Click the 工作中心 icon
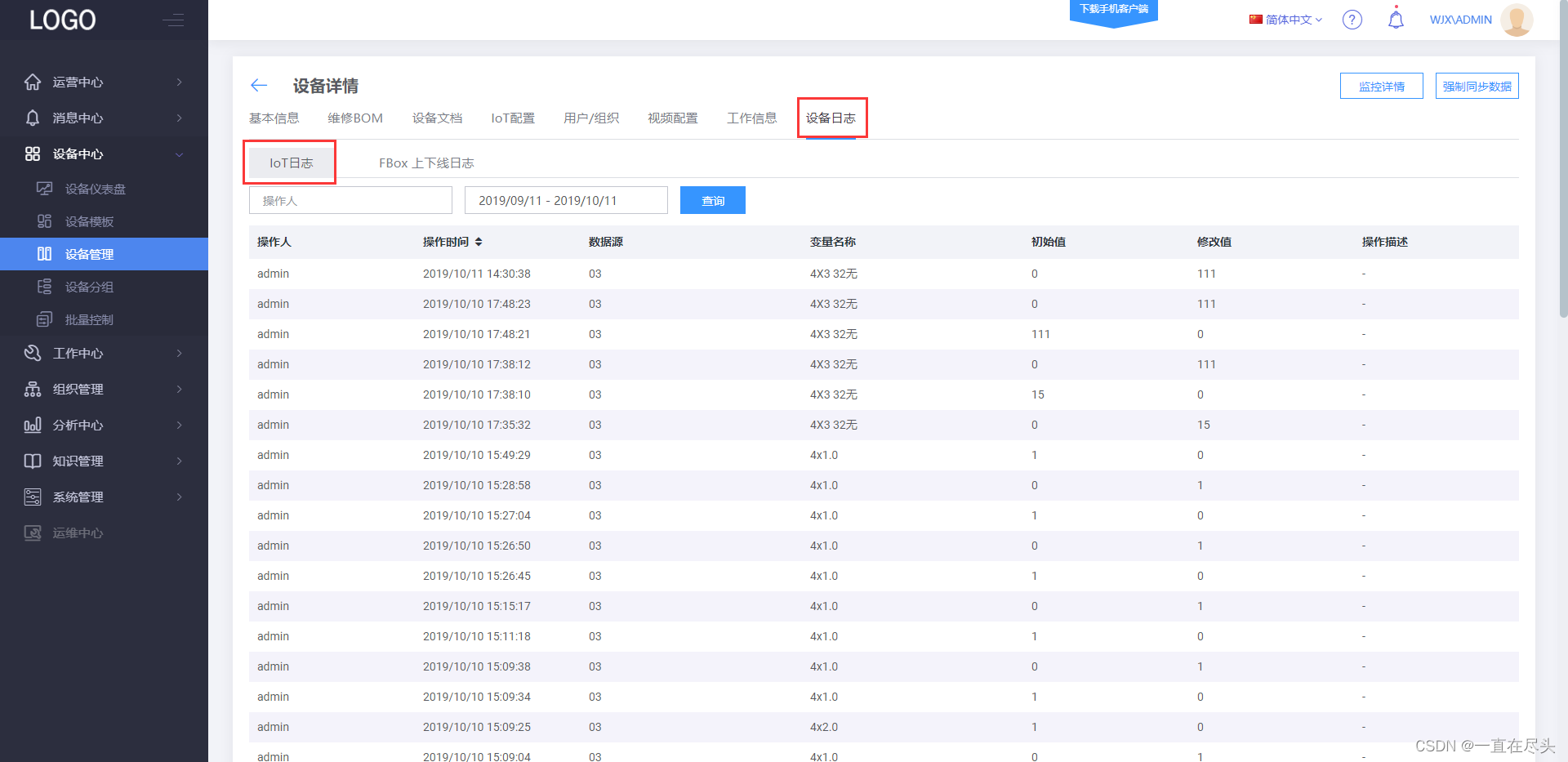The height and width of the screenshot is (762, 1568). [x=33, y=353]
